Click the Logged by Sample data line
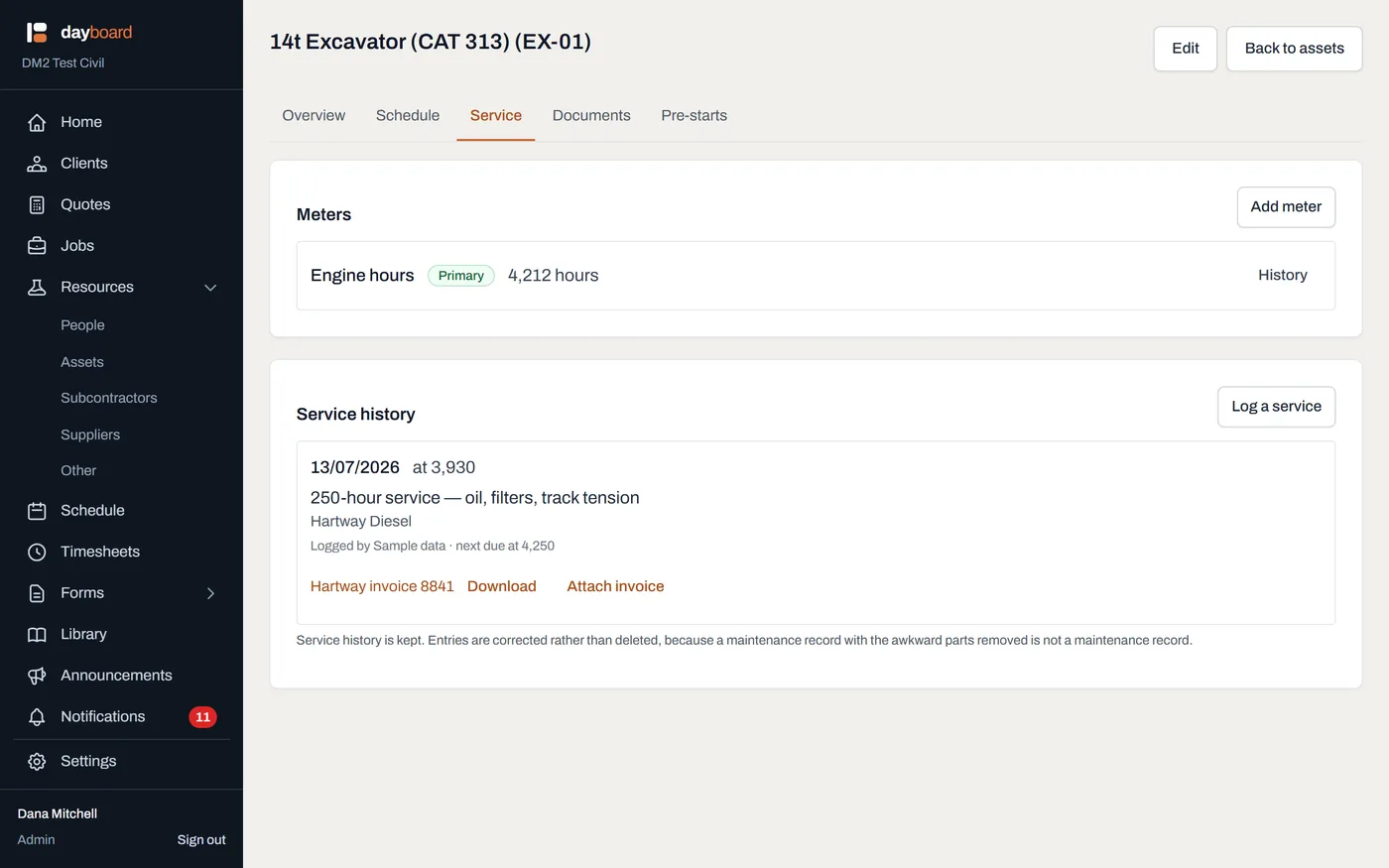Screen dimensions: 1389x868 tap(433, 547)
